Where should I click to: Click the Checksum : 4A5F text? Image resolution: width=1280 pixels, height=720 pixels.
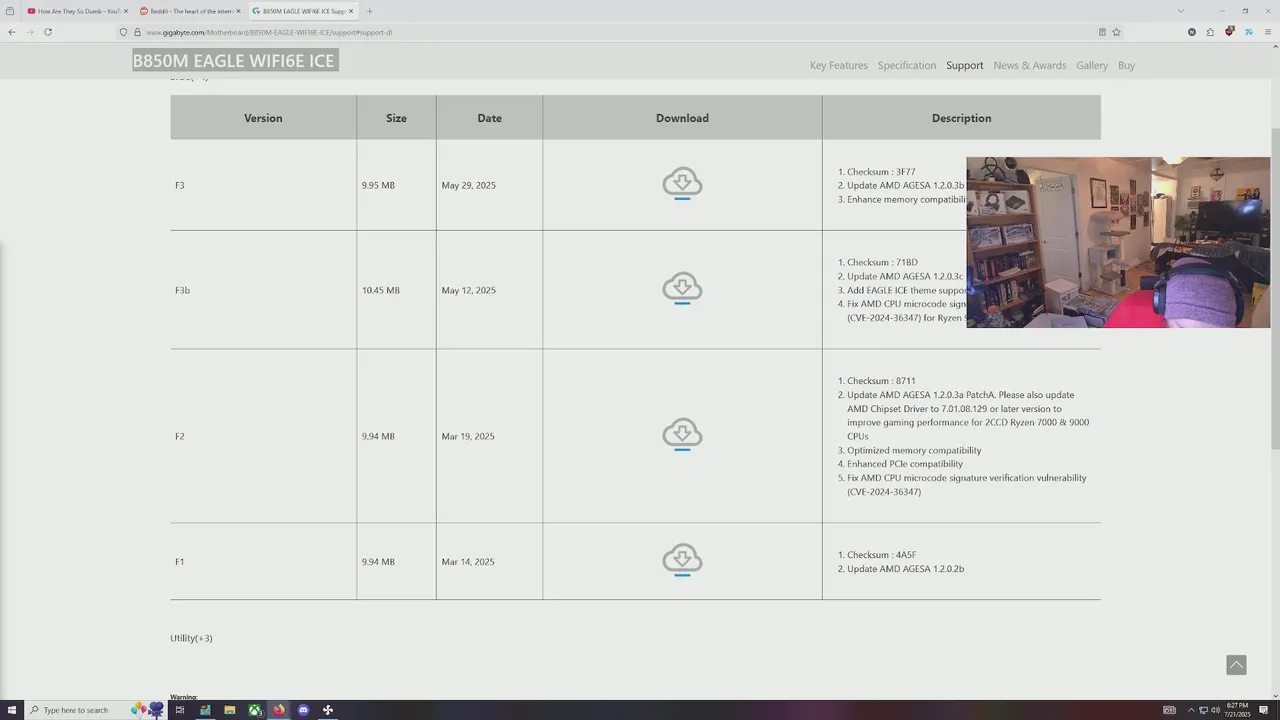tap(882, 555)
